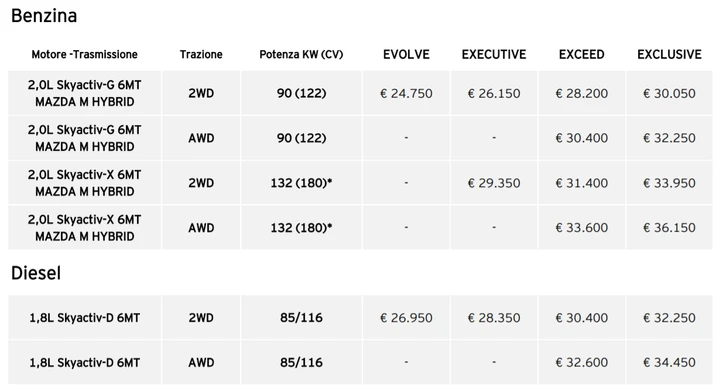The image size is (720, 390).
Task: Select the € 29.350 Skyactiv-X price
Action: pyautogui.click(x=494, y=183)
